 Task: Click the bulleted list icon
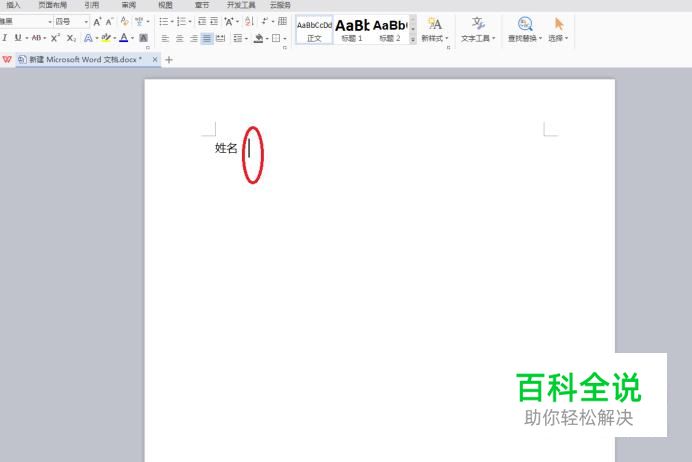tap(163, 21)
